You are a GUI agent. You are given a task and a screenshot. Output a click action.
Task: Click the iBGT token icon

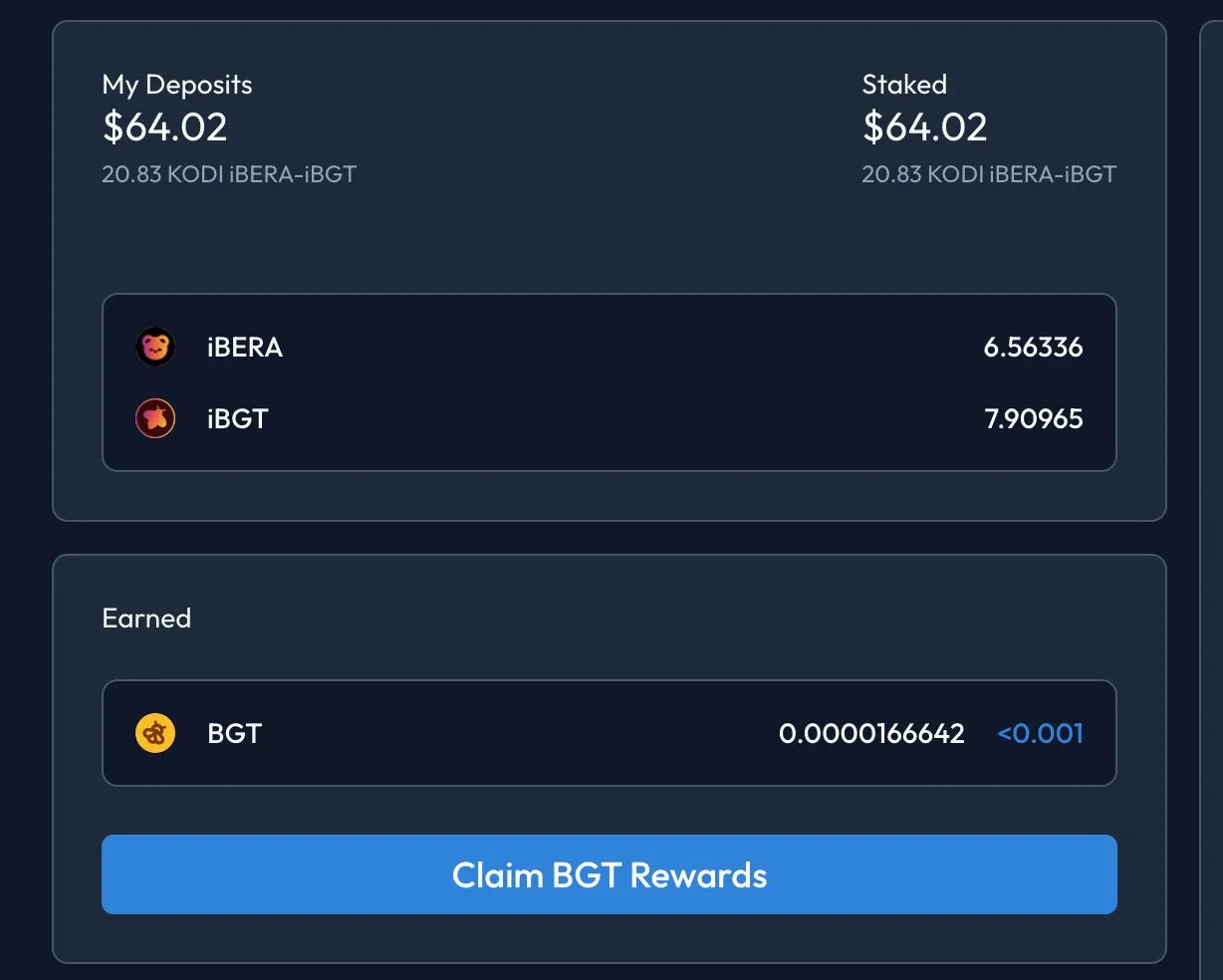155,418
